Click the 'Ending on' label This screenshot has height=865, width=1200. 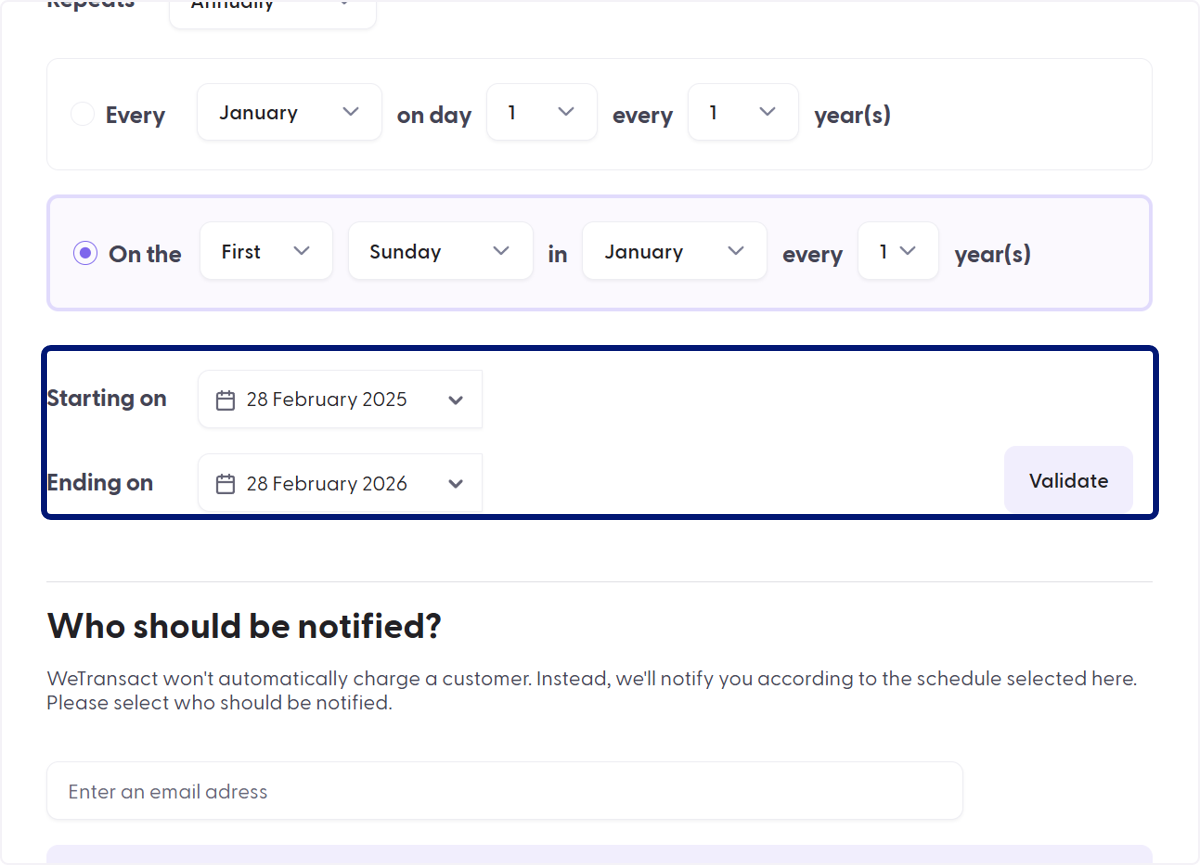click(x=100, y=482)
